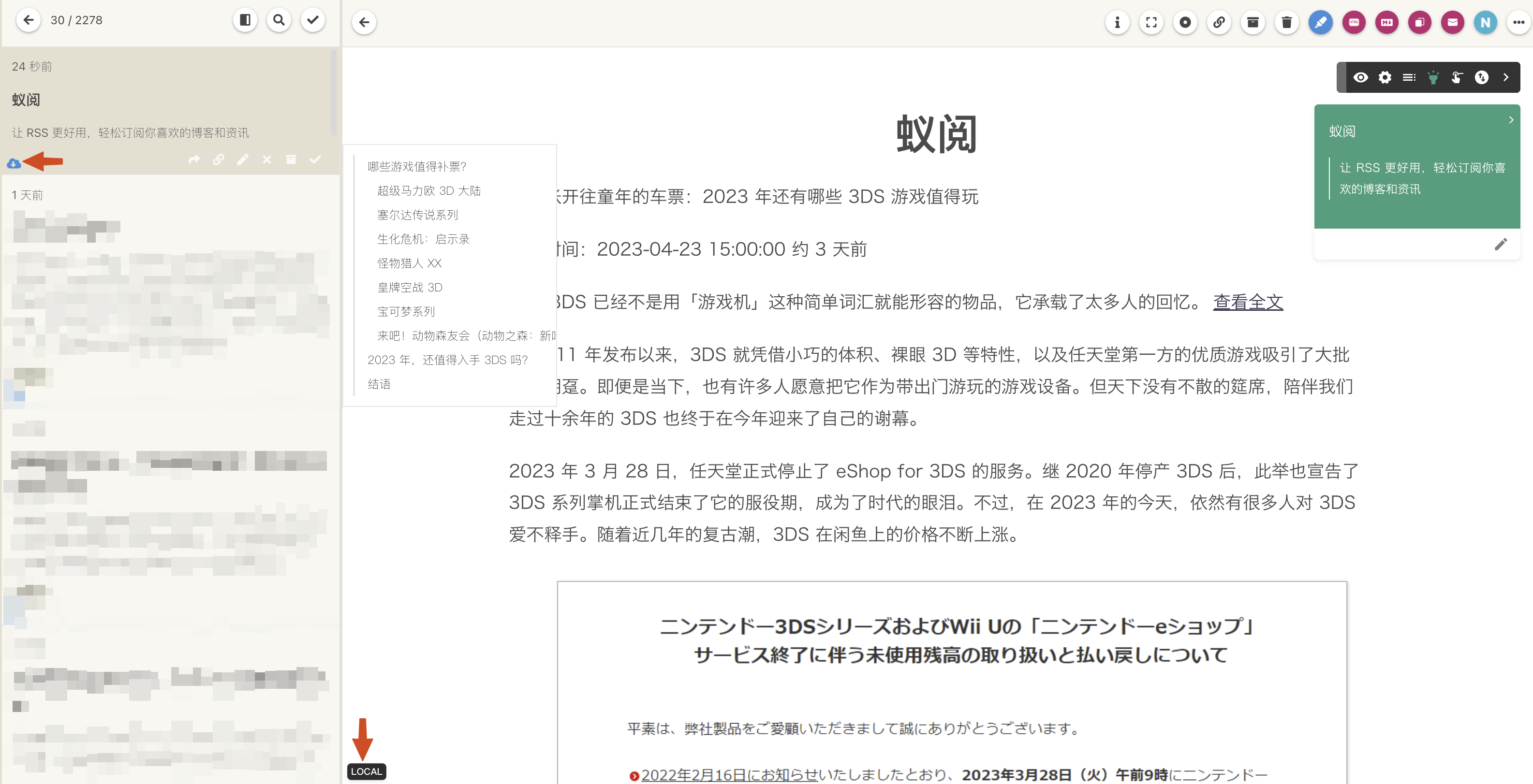This screenshot has width=1533, height=784.
Task: Copy the original article link
Action: 1219,22
